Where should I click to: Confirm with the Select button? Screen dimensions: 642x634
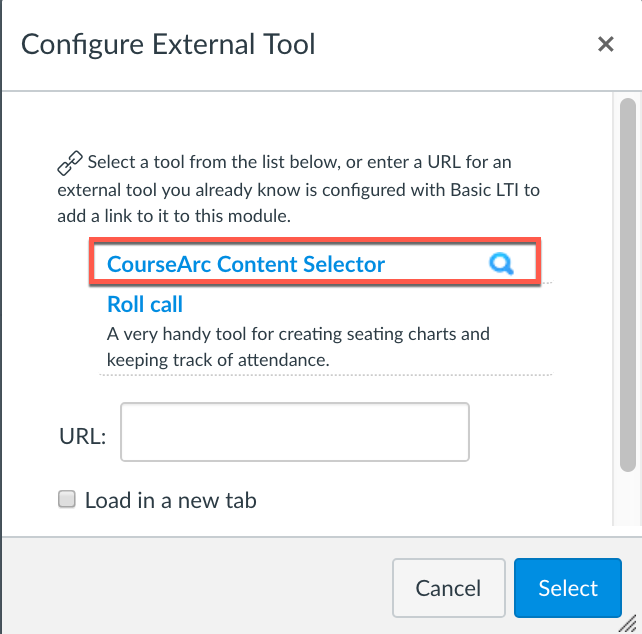pos(568,588)
